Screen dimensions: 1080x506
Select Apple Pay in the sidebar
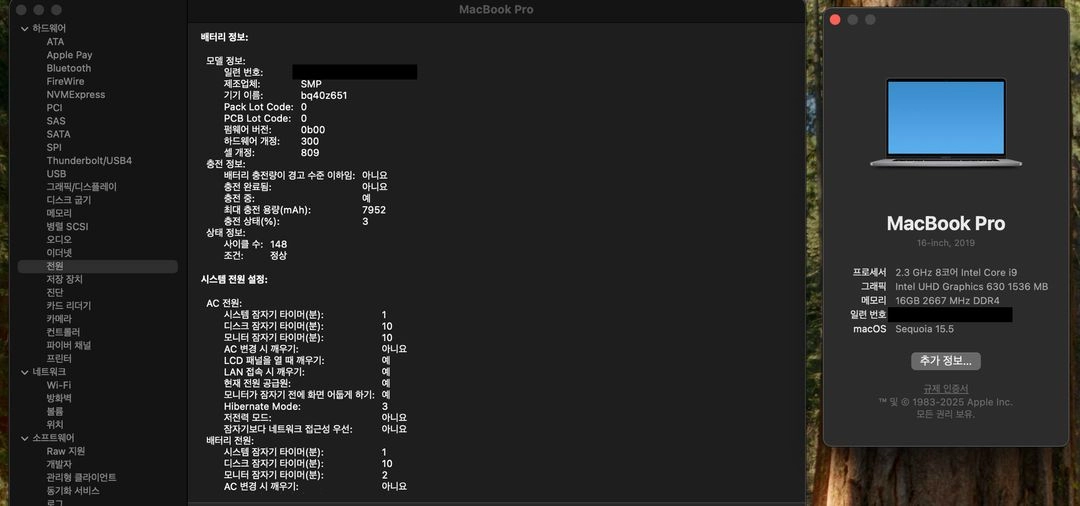pos(70,55)
